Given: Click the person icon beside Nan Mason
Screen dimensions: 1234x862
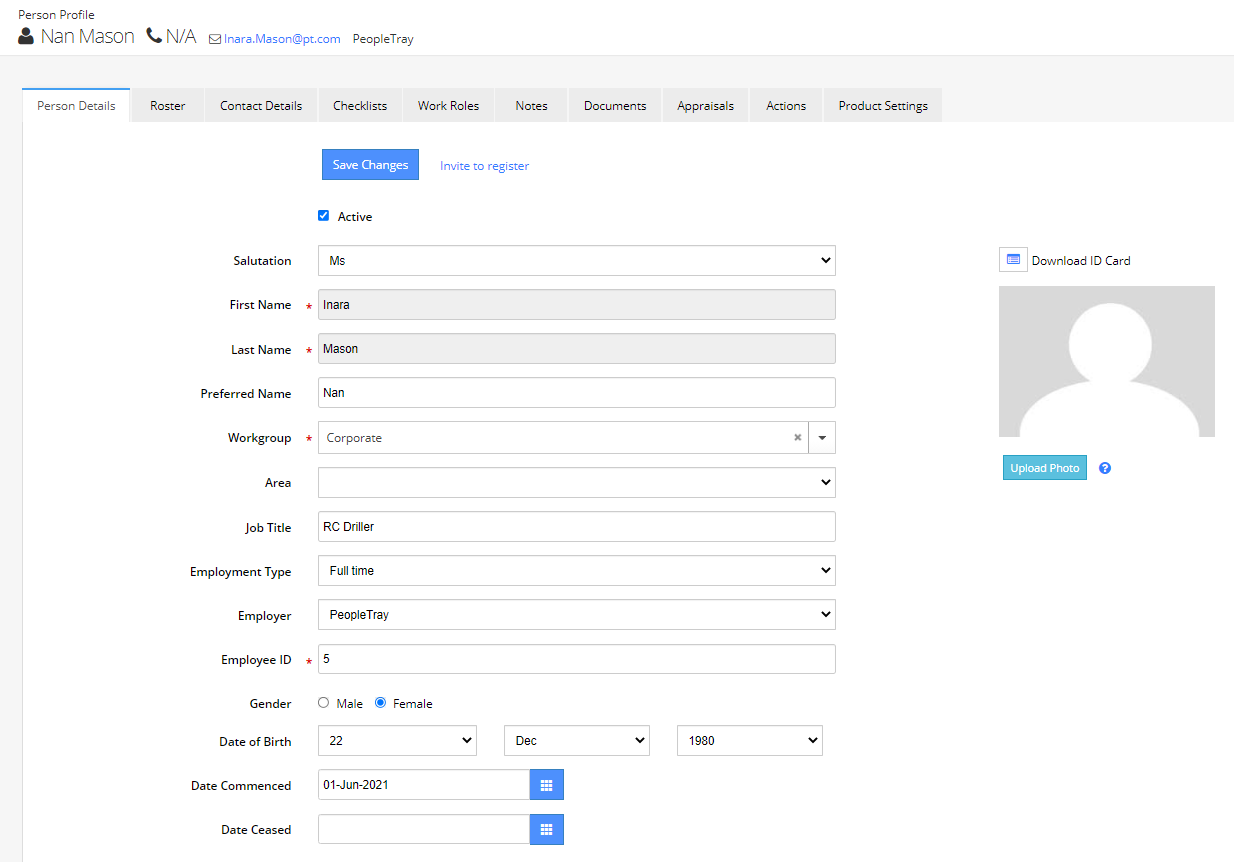Looking at the screenshot, I should click(x=25, y=36).
